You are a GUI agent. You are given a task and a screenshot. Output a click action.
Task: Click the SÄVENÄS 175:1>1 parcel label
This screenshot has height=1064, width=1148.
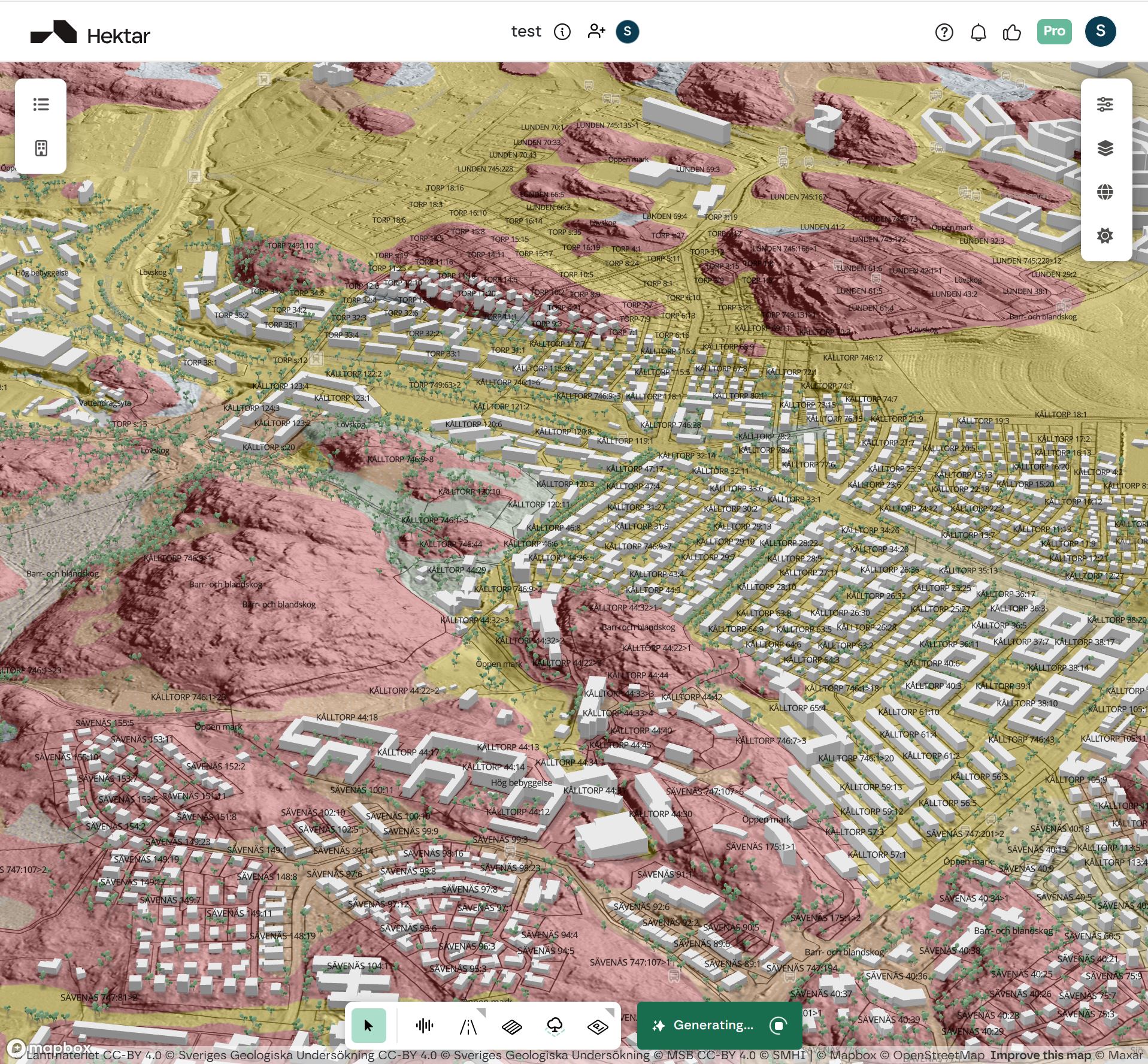[x=761, y=847]
